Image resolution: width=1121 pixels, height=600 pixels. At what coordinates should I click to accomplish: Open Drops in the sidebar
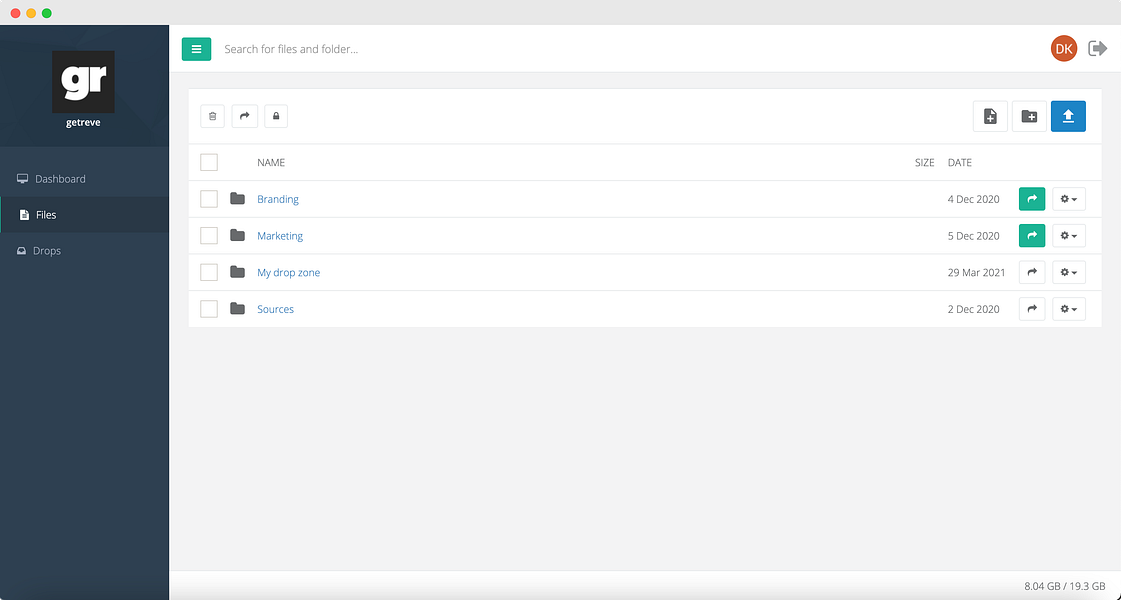pyautogui.click(x=84, y=251)
